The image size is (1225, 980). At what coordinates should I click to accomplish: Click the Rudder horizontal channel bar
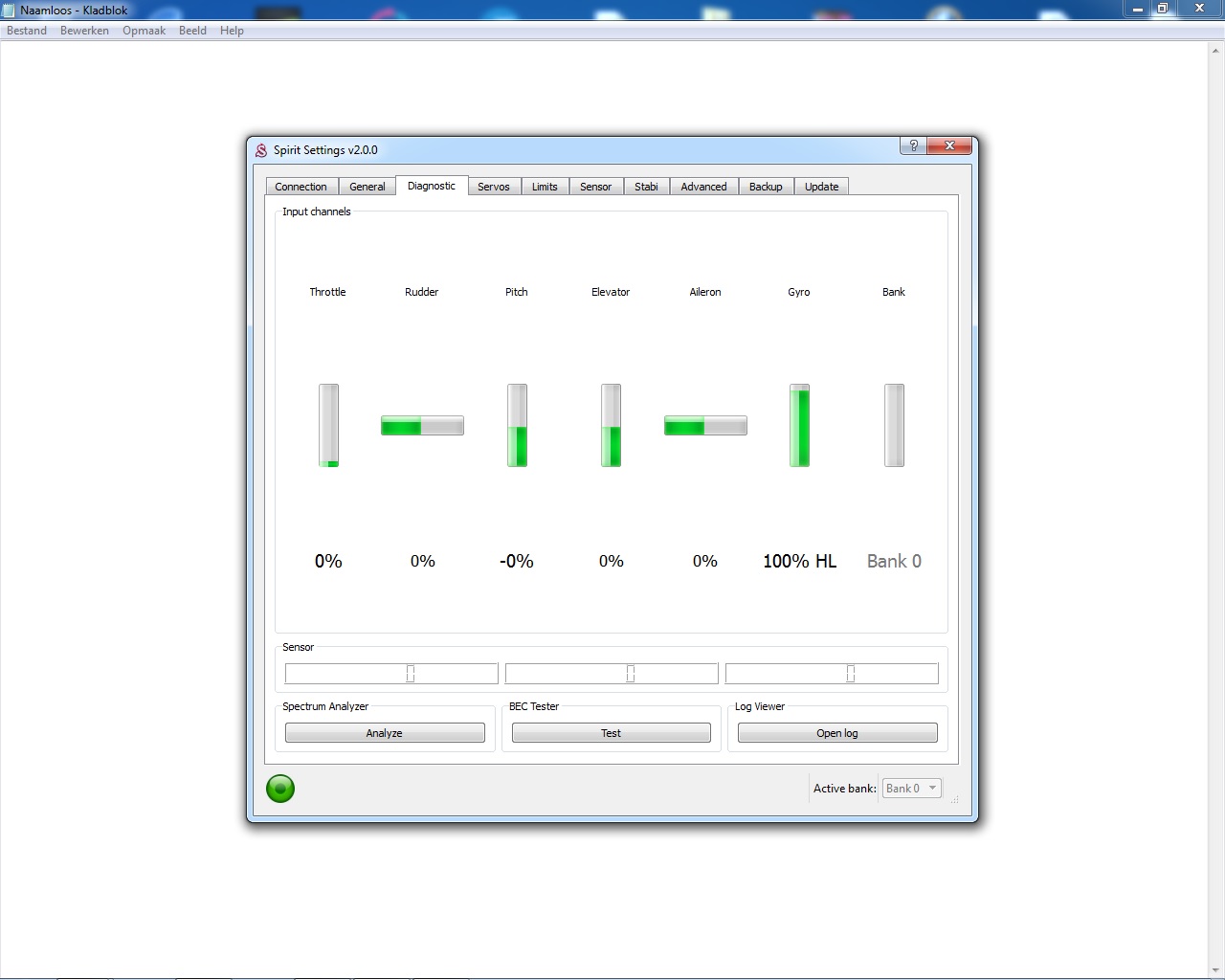coord(422,426)
